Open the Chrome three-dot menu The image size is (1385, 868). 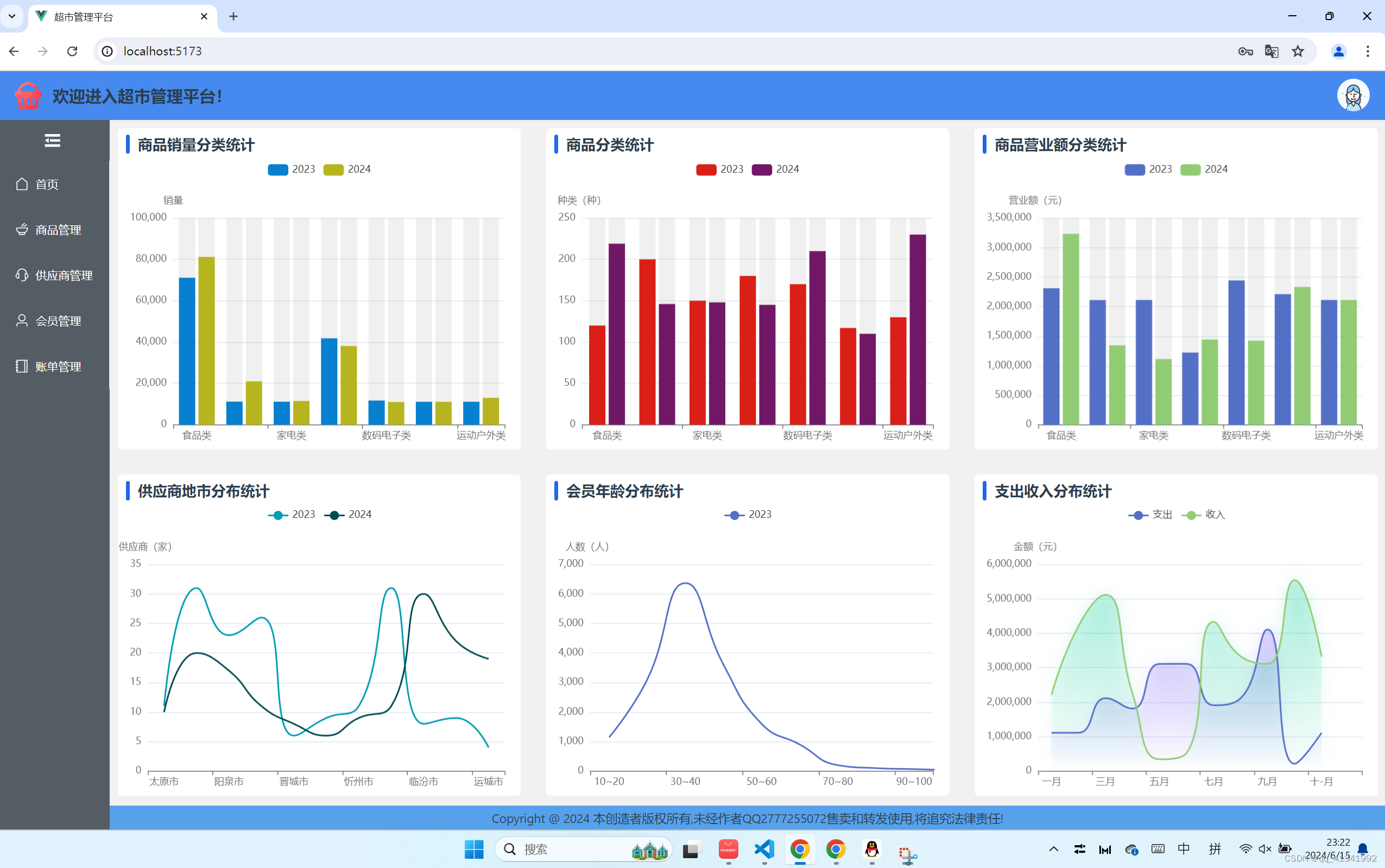pyautogui.click(x=1368, y=51)
